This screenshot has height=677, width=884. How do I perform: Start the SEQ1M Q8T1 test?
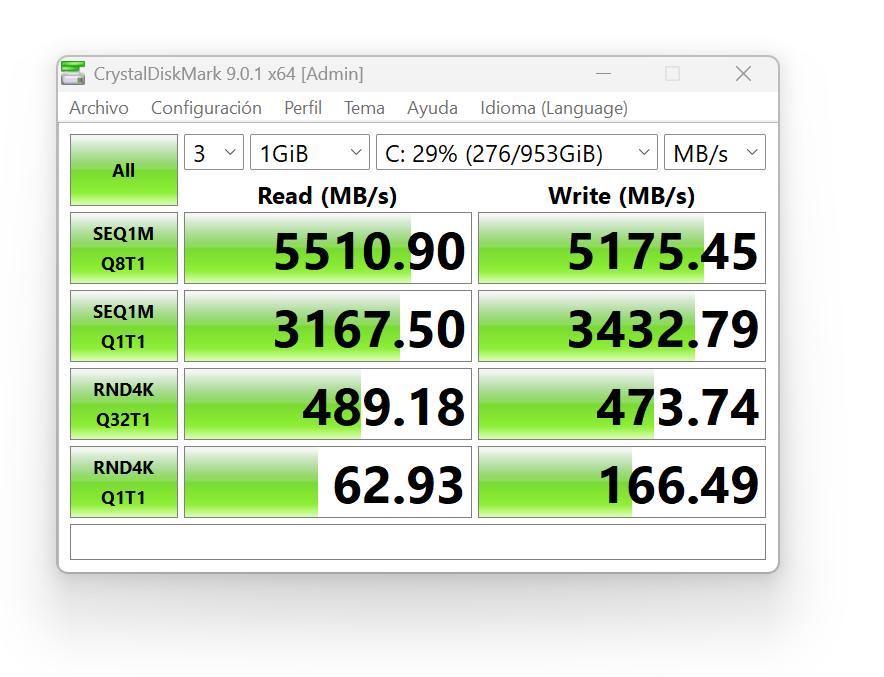click(x=124, y=248)
